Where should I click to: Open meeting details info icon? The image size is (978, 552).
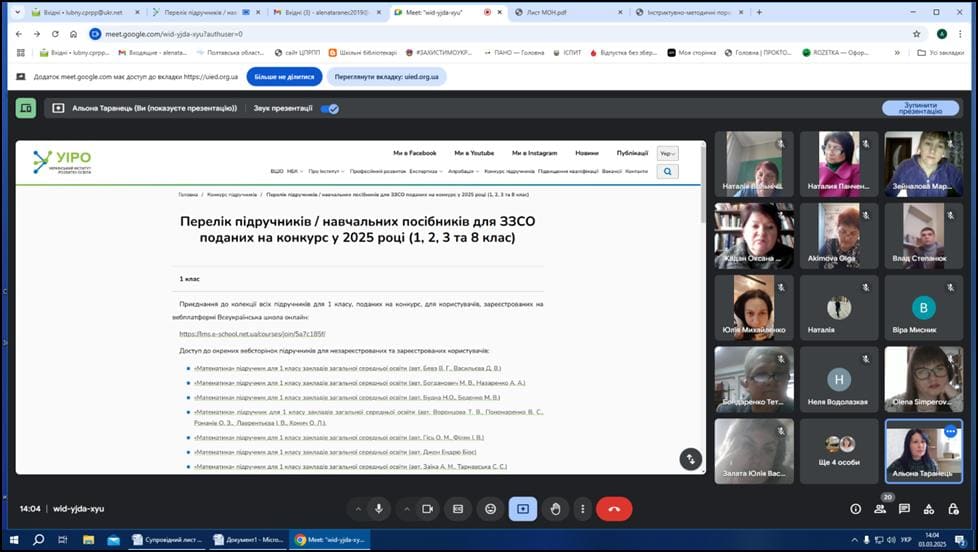click(856, 509)
